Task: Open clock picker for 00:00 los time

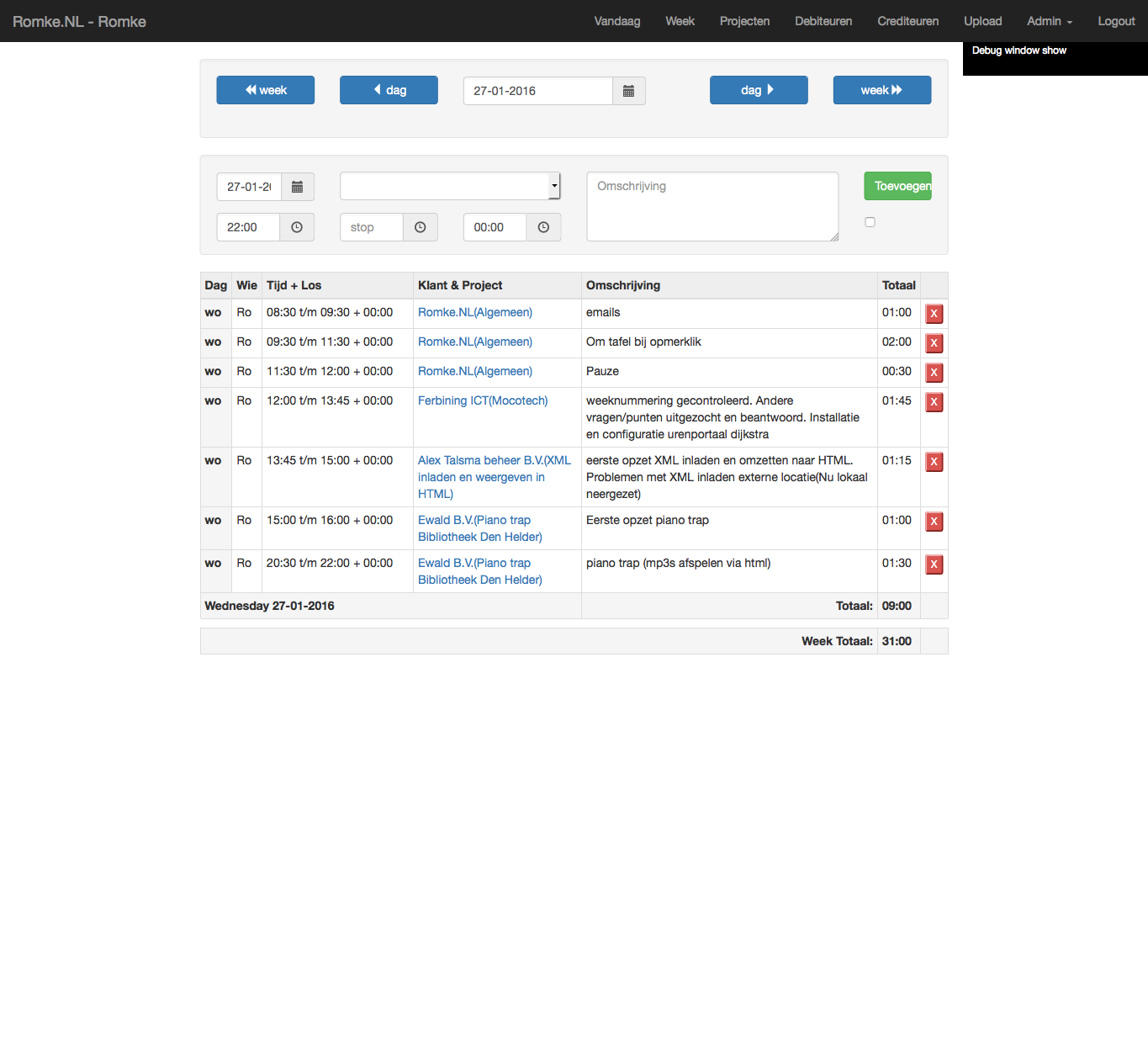Action: [x=543, y=227]
